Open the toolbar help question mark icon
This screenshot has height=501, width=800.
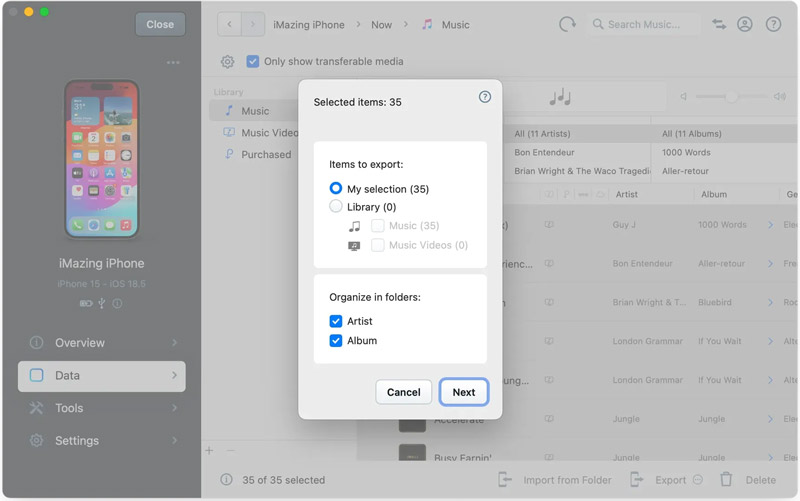(773, 24)
